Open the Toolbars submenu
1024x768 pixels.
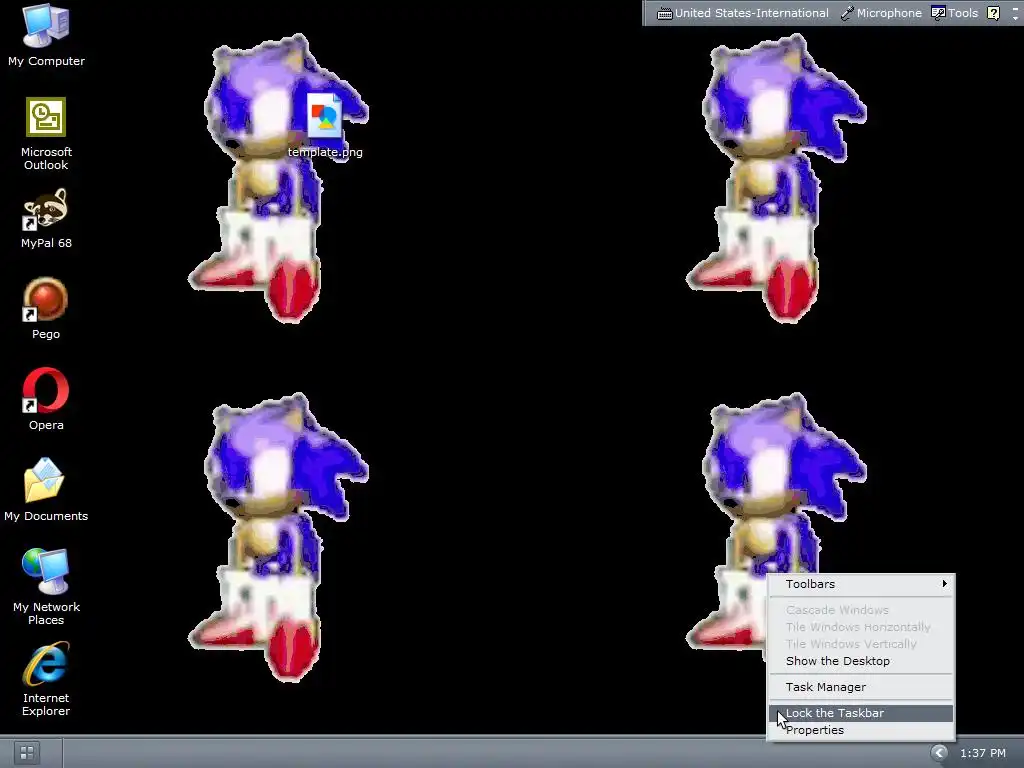[x=861, y=584]
